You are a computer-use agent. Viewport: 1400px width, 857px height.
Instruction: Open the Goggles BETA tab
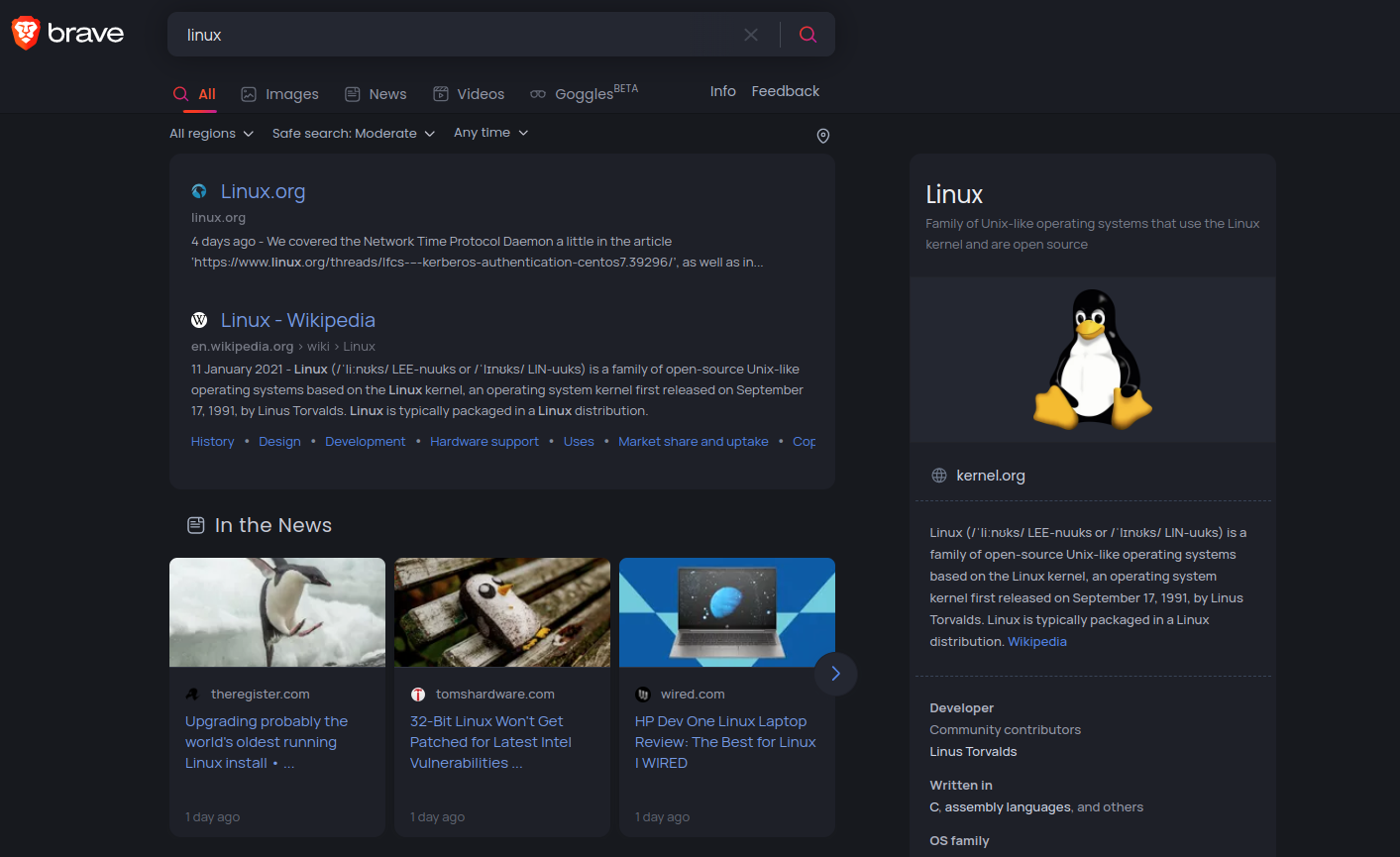(584, 93)
